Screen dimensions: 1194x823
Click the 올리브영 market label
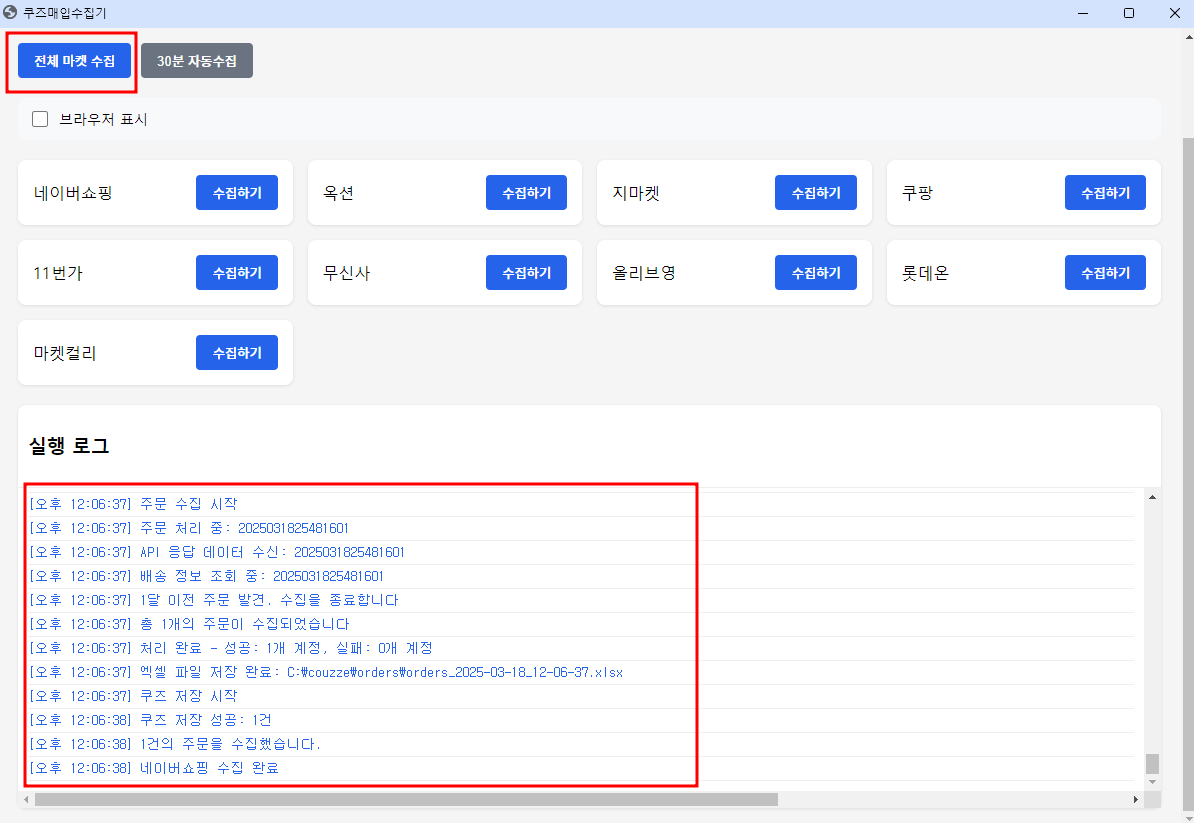644,273
